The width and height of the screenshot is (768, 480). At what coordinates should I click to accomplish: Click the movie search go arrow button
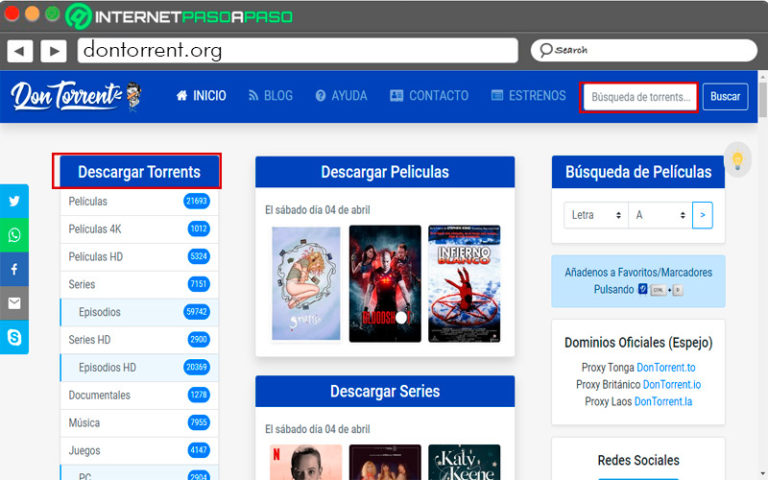[x=702, y=215]
